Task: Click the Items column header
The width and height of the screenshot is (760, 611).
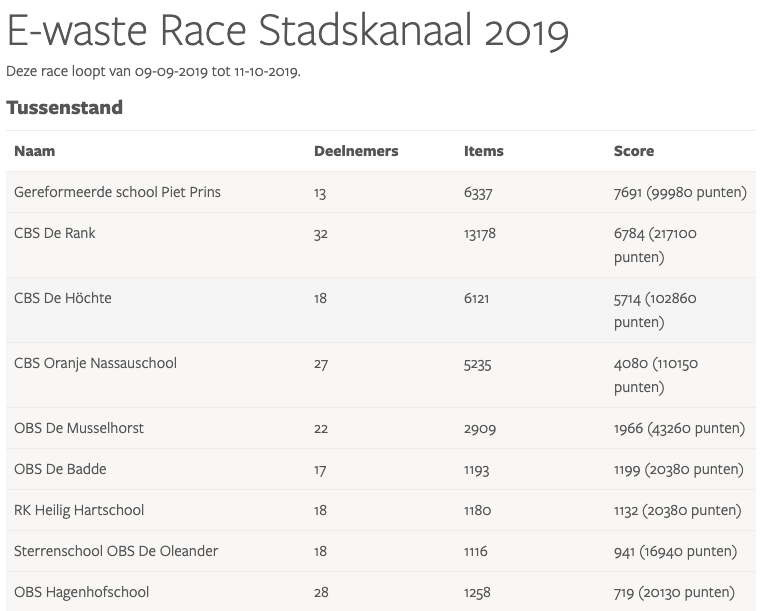Action: point(484,151)
